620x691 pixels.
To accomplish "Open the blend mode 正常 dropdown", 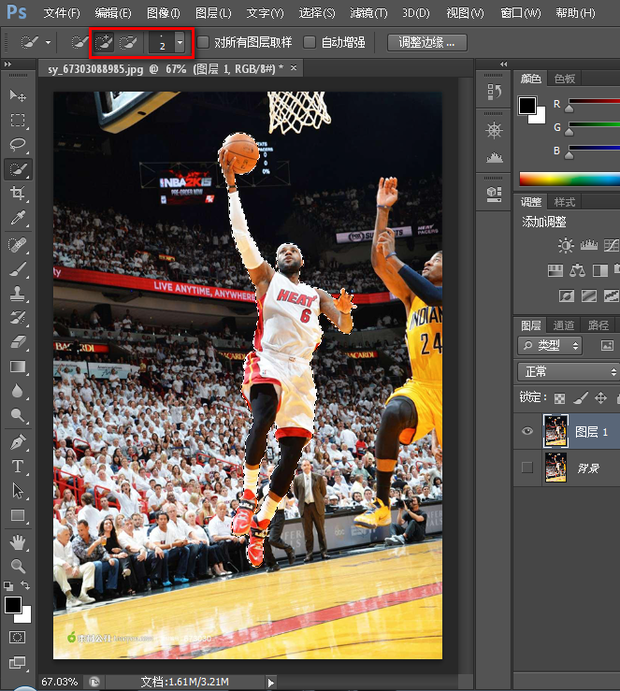I will click(568, 372).
